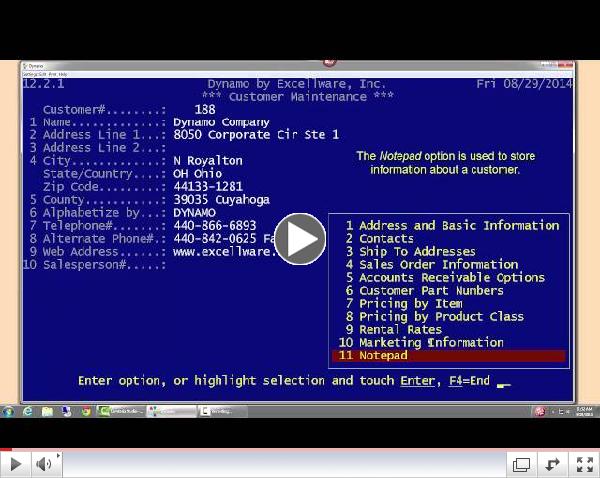The width and height of the screenshot is (600, 478).
Task: Select Accounts Receivable Options entry
Action: pos(451,278)
